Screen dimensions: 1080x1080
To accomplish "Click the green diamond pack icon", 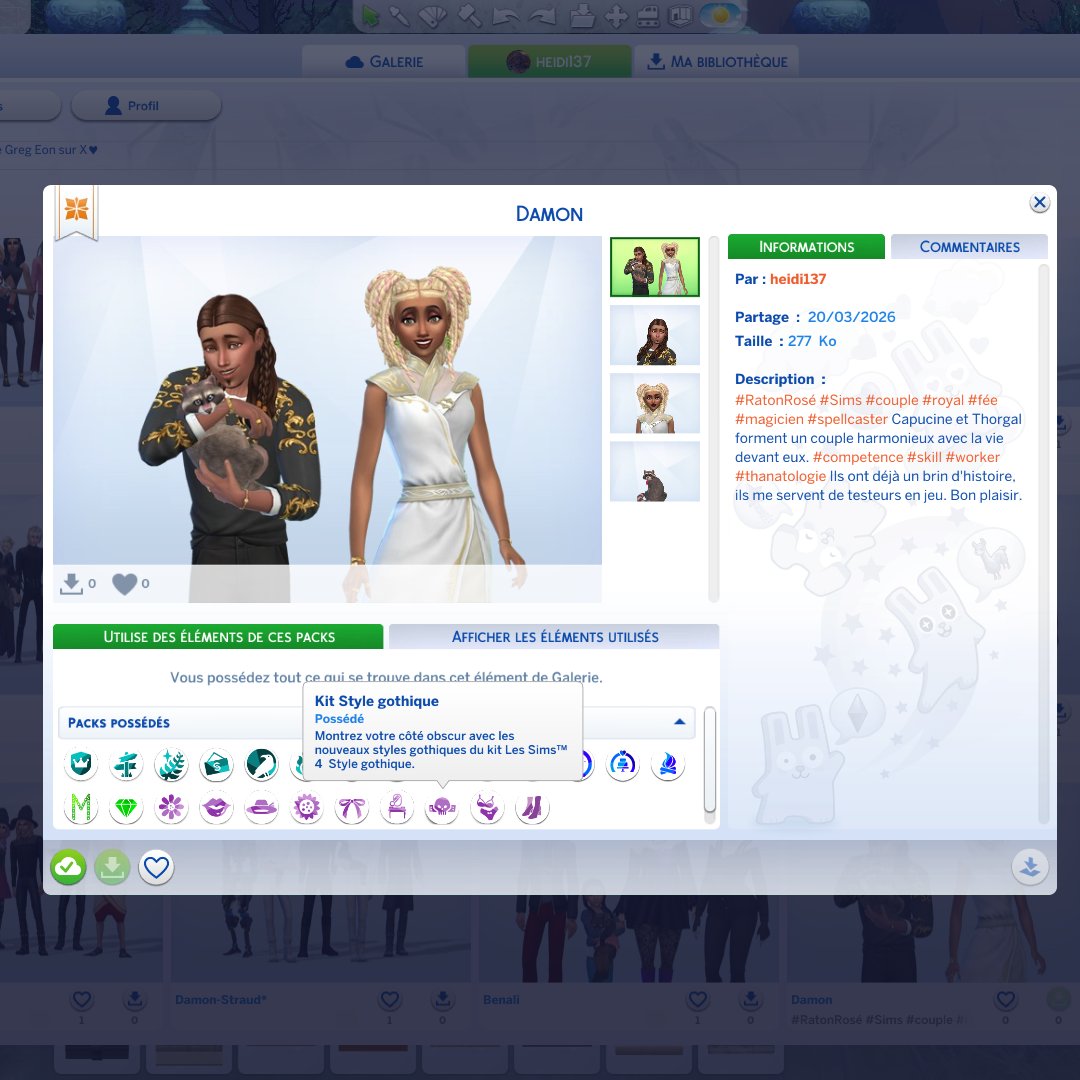I will coord(126,807).
